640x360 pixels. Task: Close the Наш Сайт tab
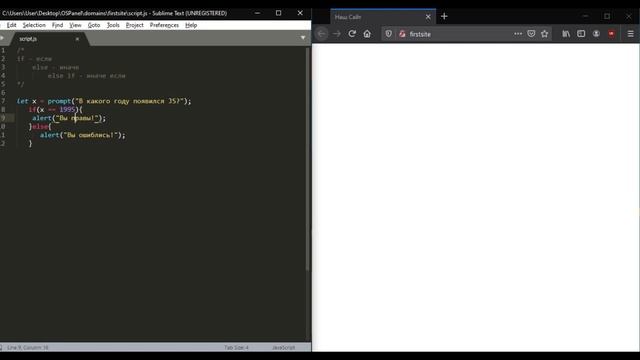pyautogui.click(x=428, y=17)
